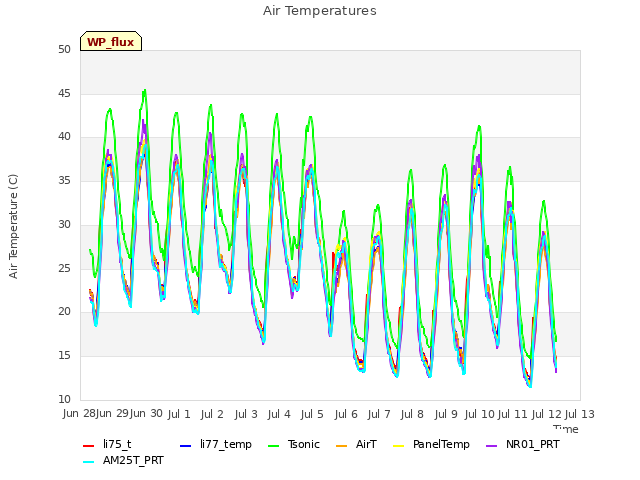Toggle the NR01_PRT legend entry
Image resolution: width=640 pixels, height=480 pixels.
click(x=523, y=444)
